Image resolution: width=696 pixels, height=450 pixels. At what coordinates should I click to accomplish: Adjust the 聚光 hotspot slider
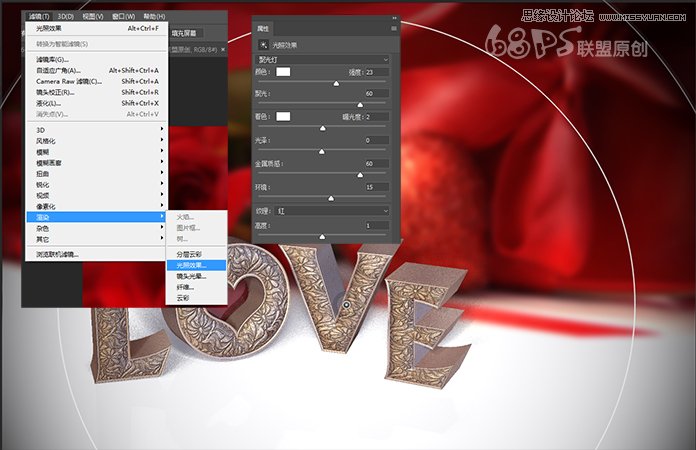click(x=360, y=105)
